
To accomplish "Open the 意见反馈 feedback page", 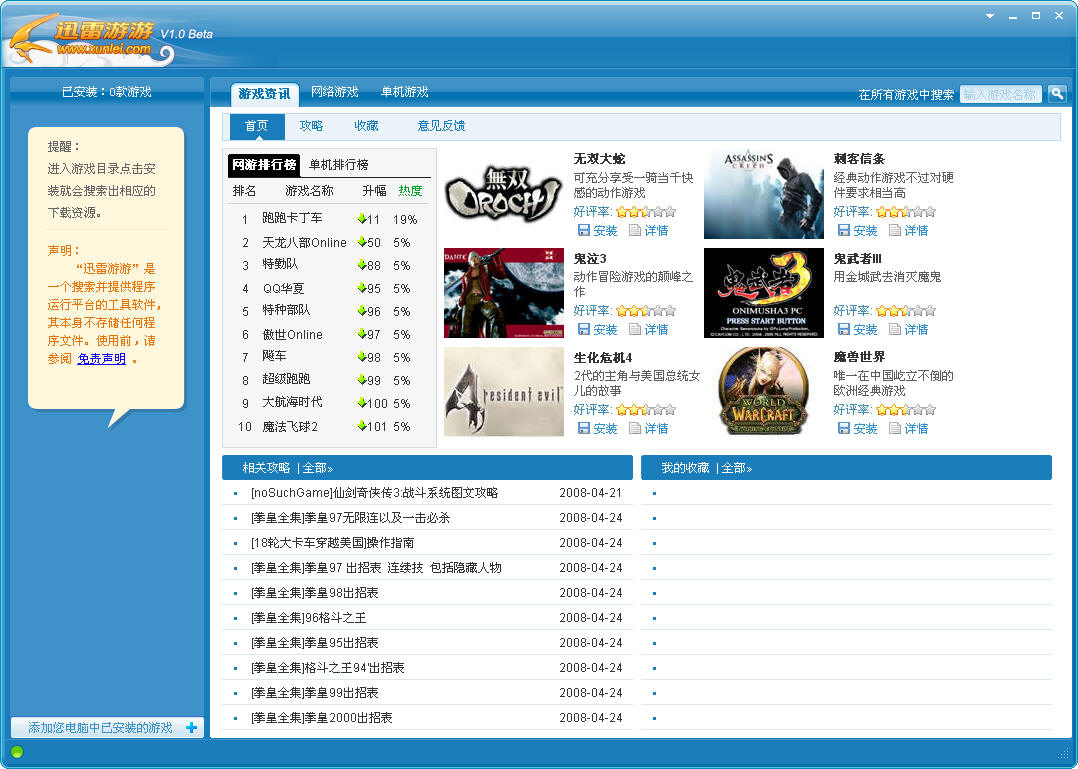I will (x=441, y=126).
